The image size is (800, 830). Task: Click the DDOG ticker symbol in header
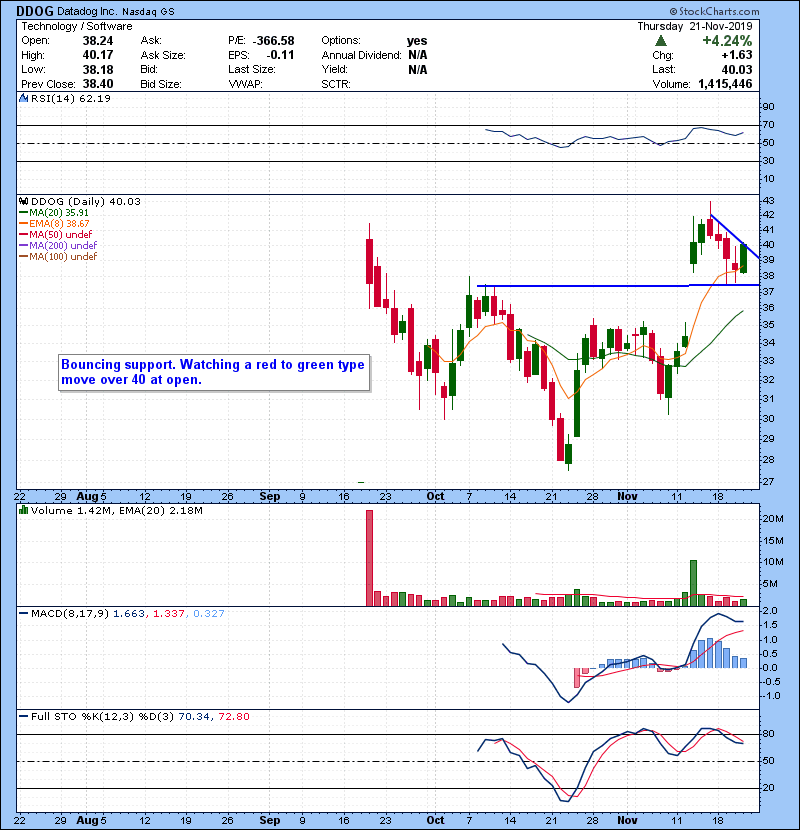tap(35, 11)
